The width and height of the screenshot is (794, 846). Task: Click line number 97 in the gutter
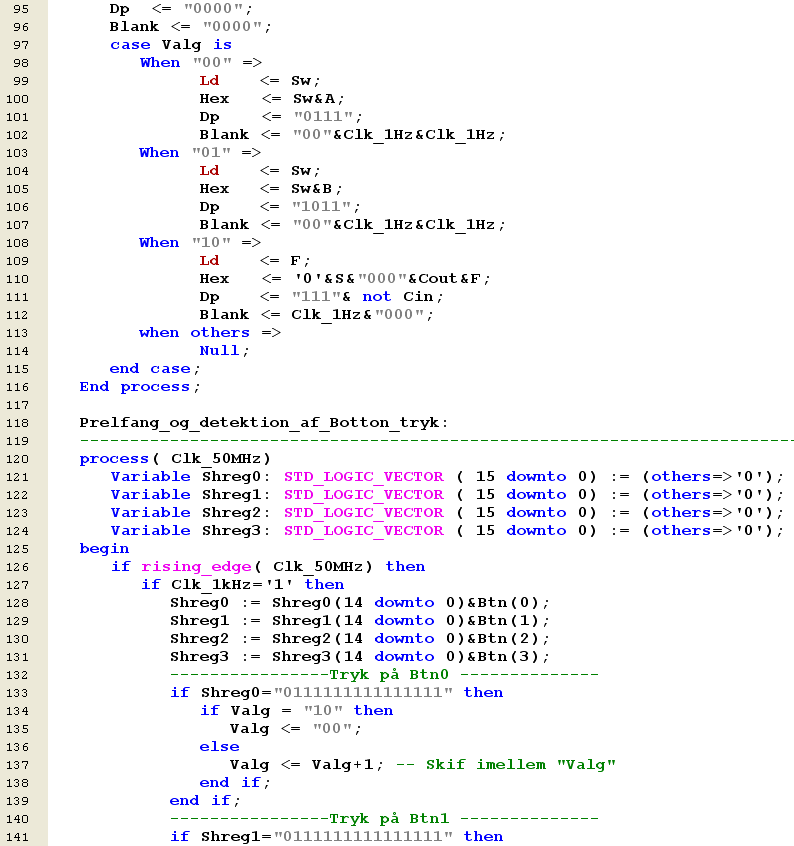coord(21,45)
